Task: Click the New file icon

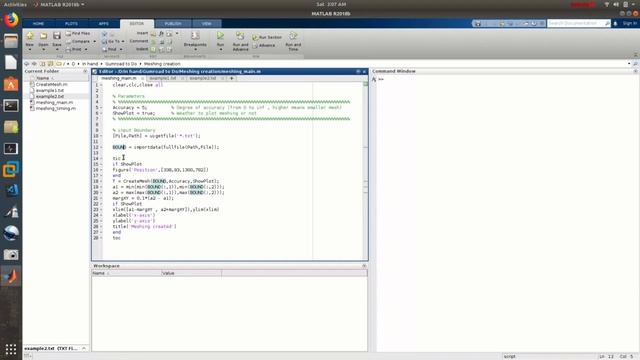Action: click(x=30, y=36)
